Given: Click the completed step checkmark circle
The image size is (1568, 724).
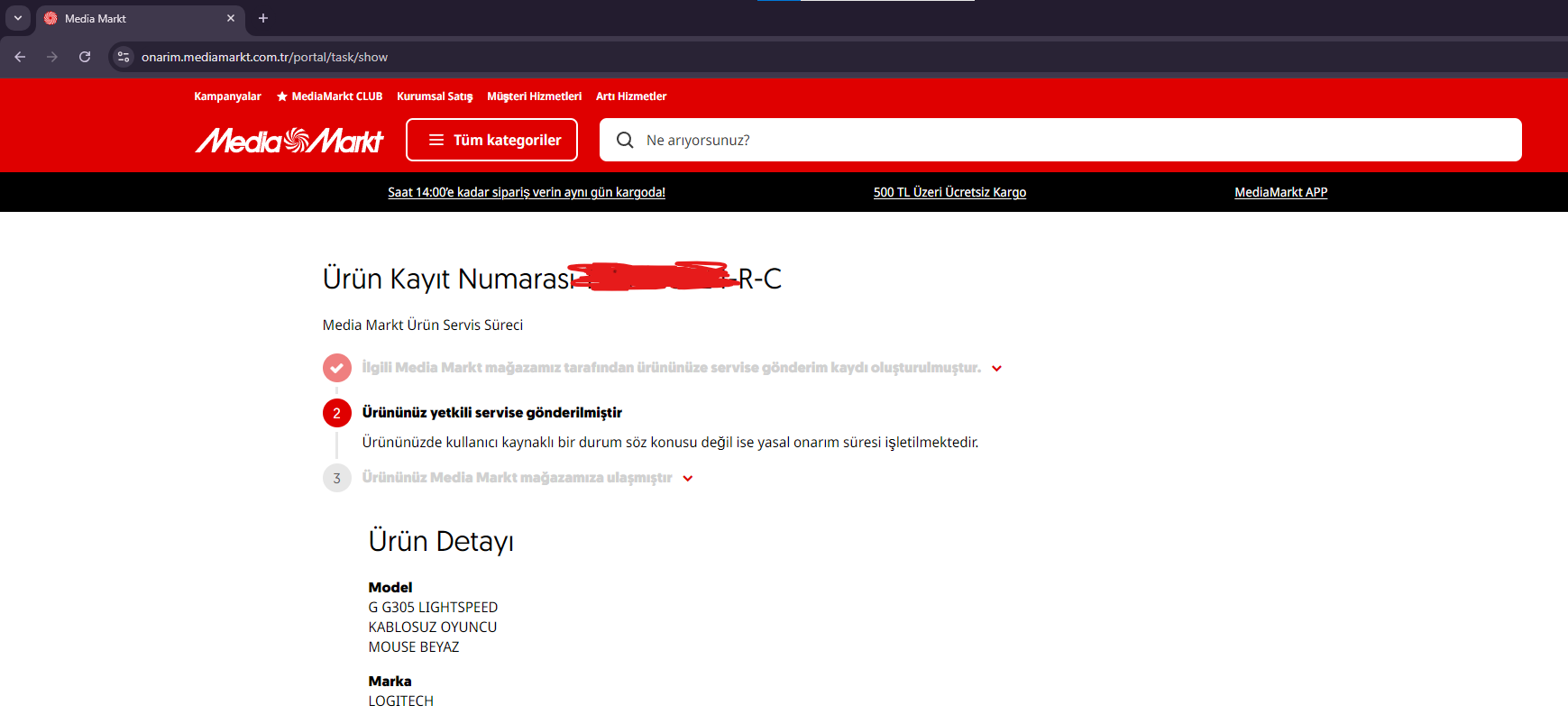Looking at the screenshot, I should [x=337, y=368].
